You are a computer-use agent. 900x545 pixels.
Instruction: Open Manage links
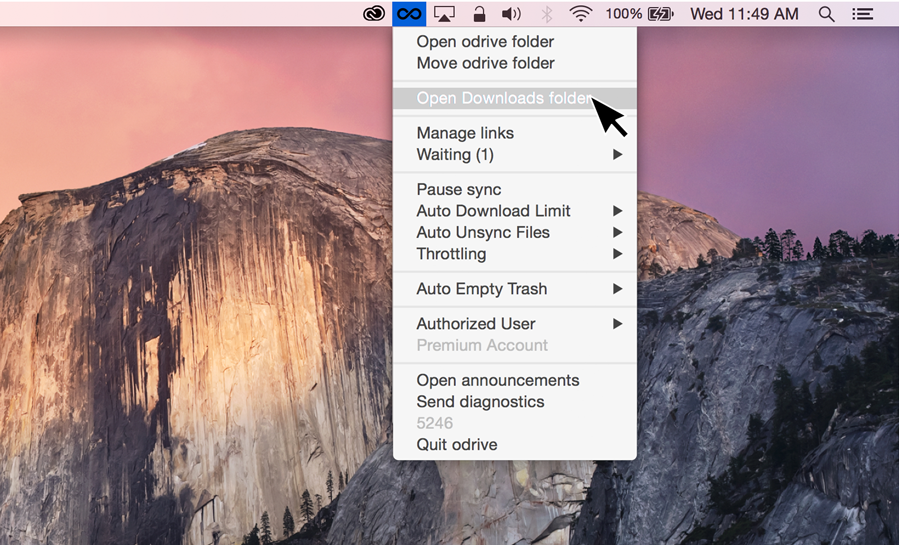pos(515,133)
